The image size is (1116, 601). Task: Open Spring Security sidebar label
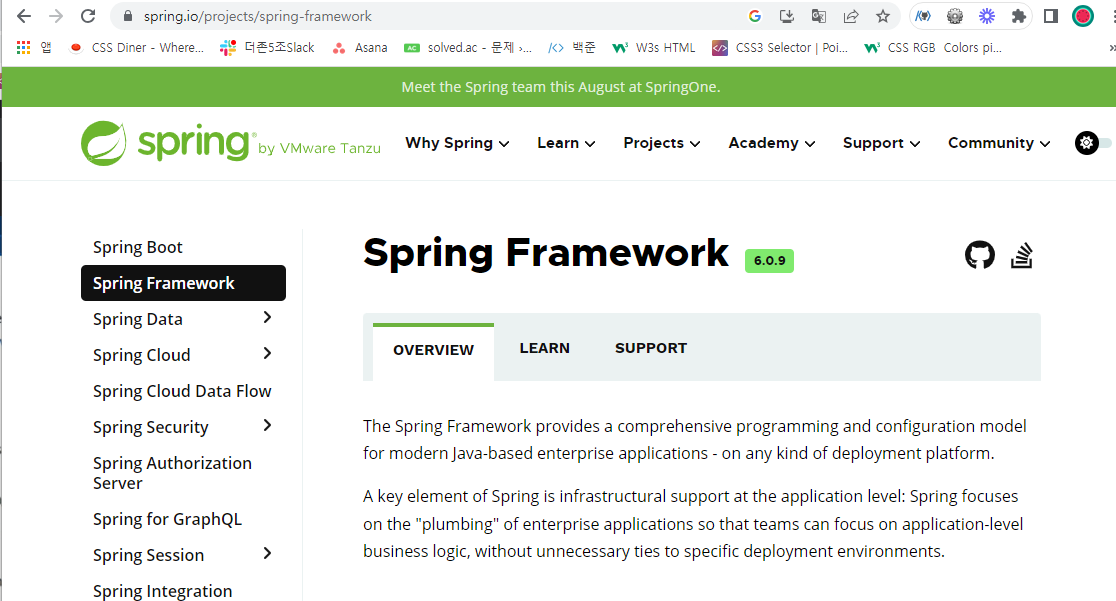click(151, 427)
